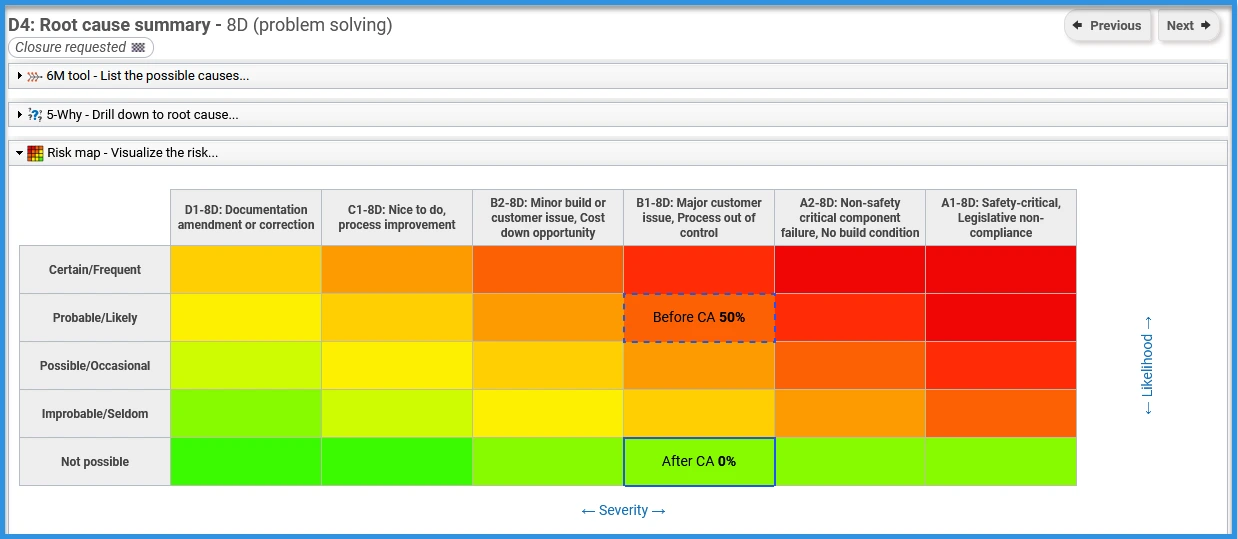Image resolution: width=1238 pixels, height=539 pixels.
Task: Click Possible/Occasional cell under C1-8D Nice to do
Action: [397, 366]
